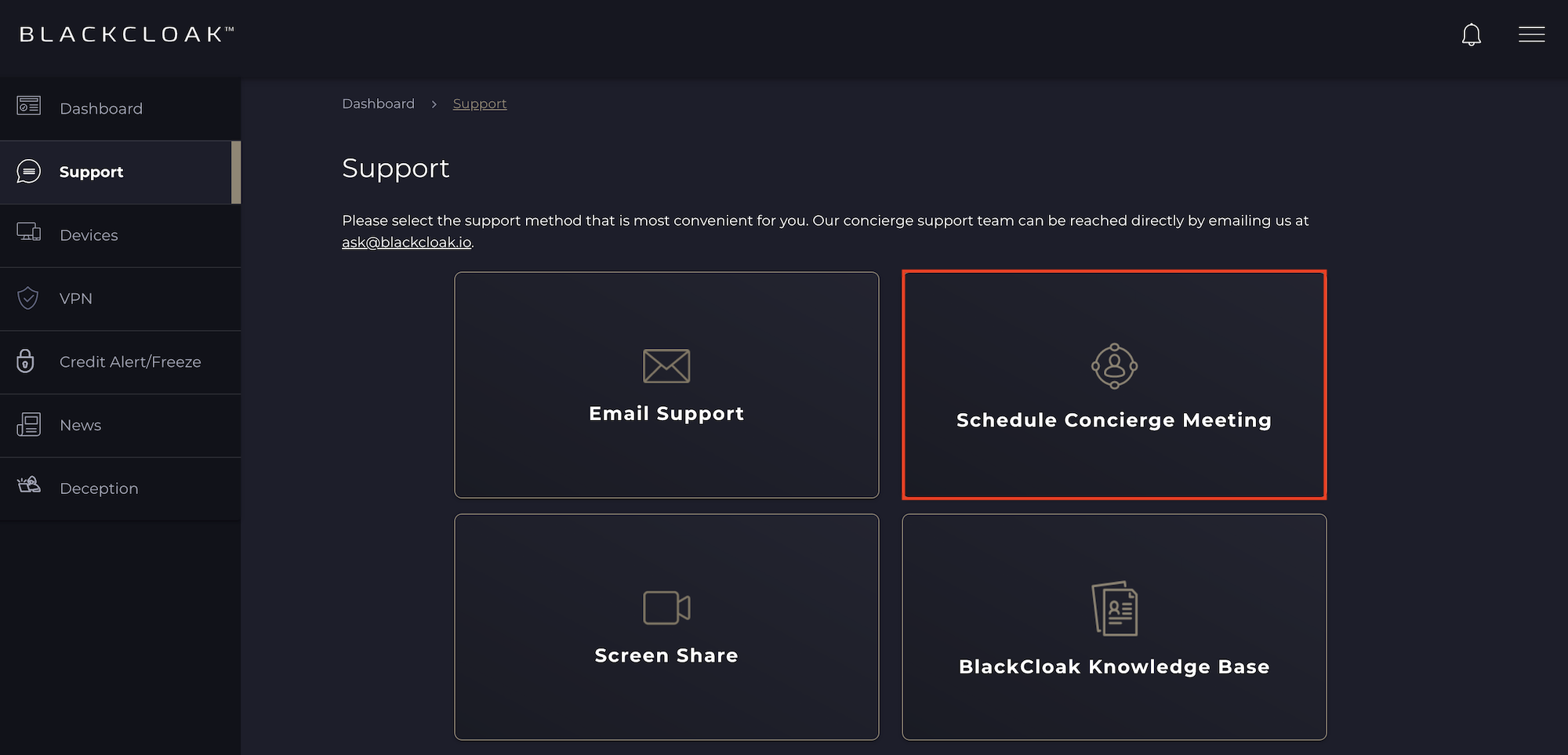This screenshot has height=755, width=1568.
Task: Click the Credit Alert/Freeze lock icon
Action: tap(26, 361)
